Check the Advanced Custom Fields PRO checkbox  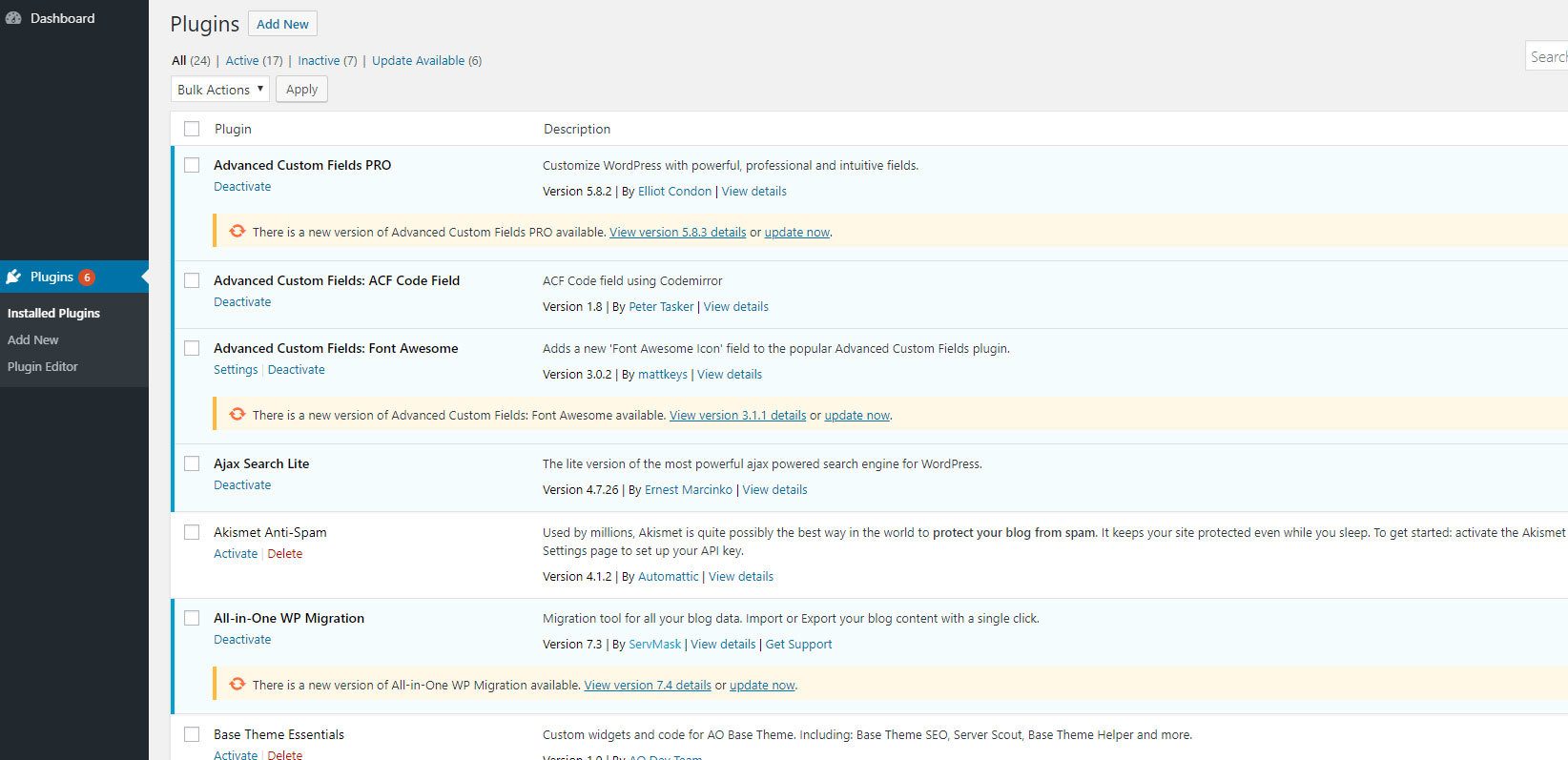192,165
